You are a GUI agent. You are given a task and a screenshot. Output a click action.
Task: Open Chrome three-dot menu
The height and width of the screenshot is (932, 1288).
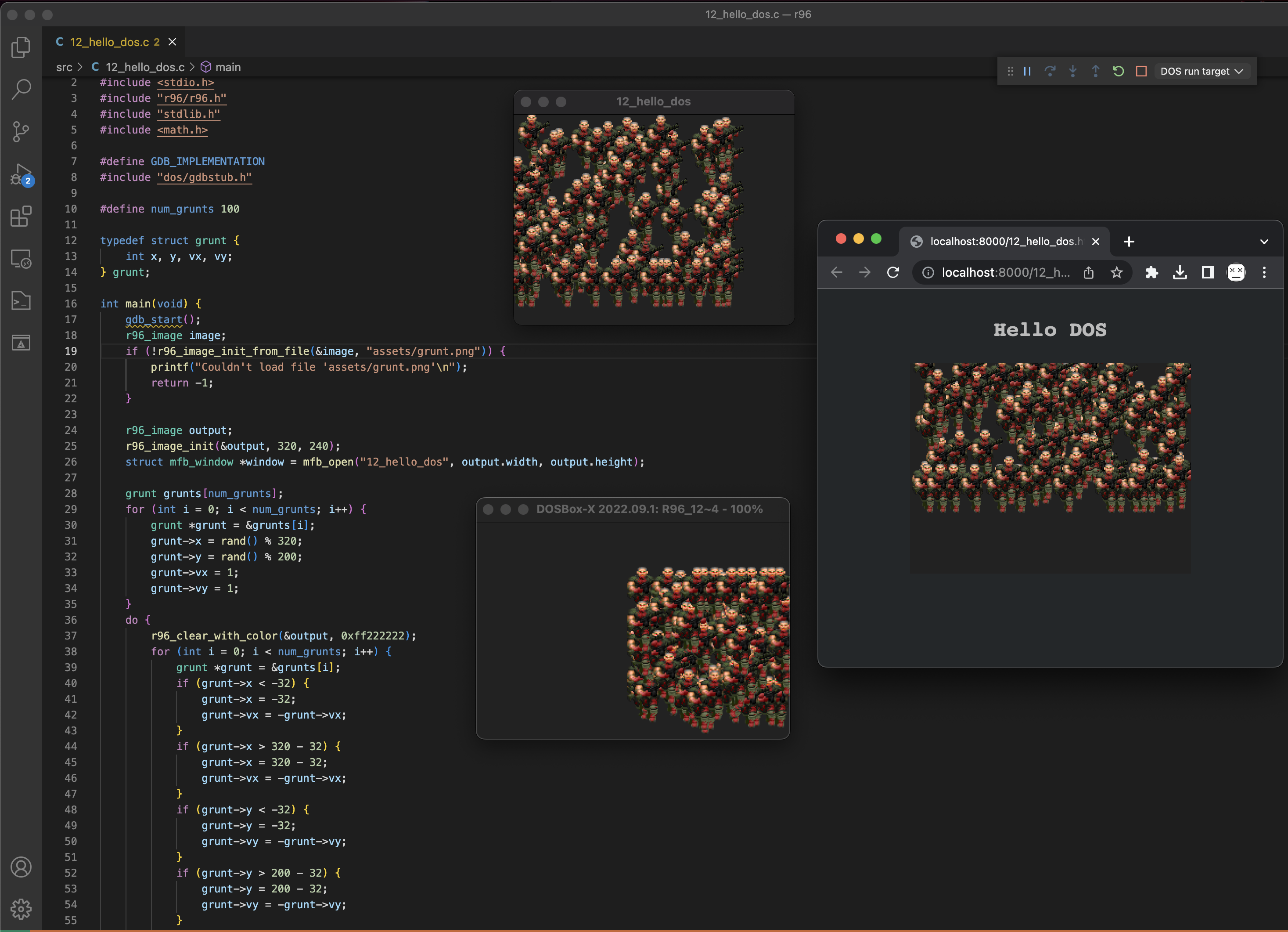[x=1263, y=273]
